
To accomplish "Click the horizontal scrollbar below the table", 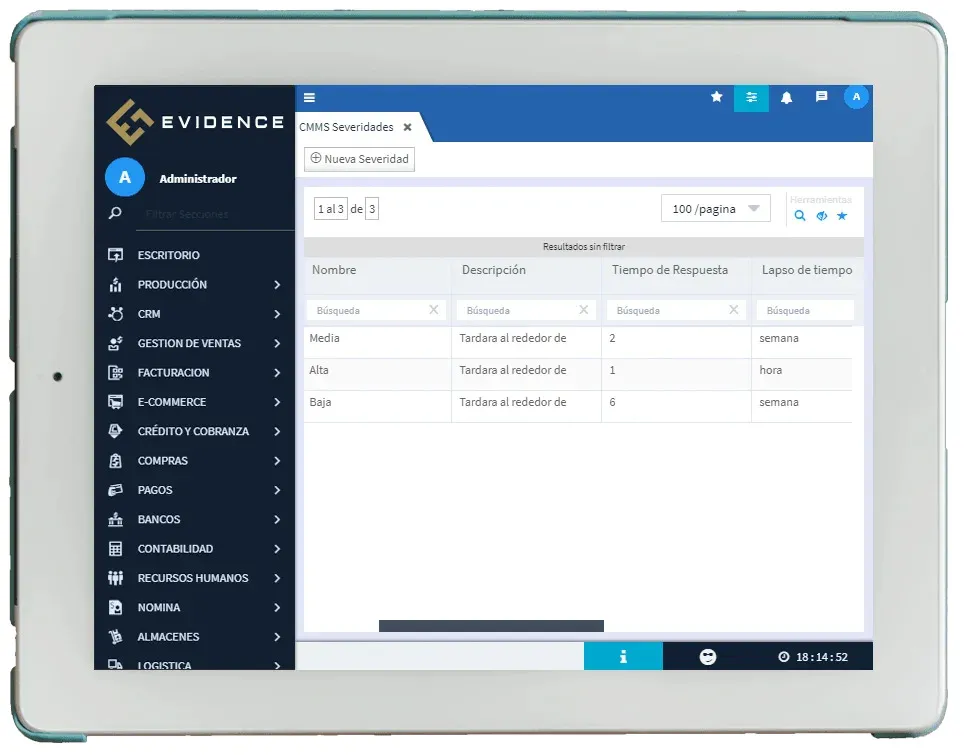I will pos(491,626).
